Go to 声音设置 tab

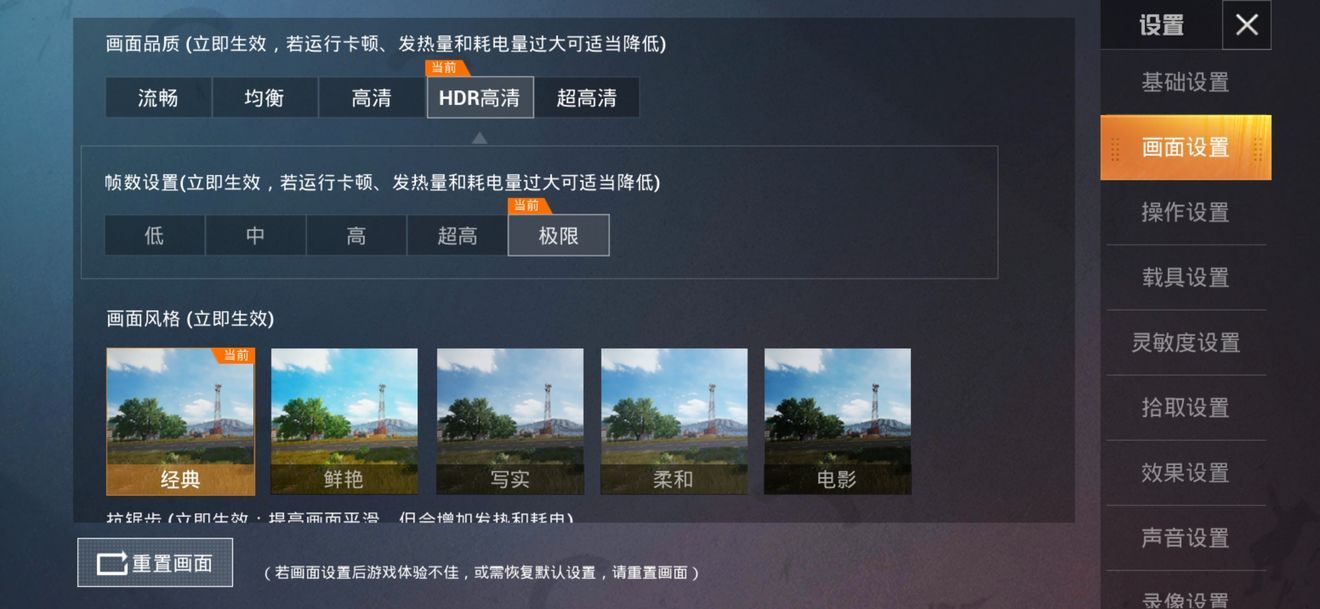[x=1185, y=537]
